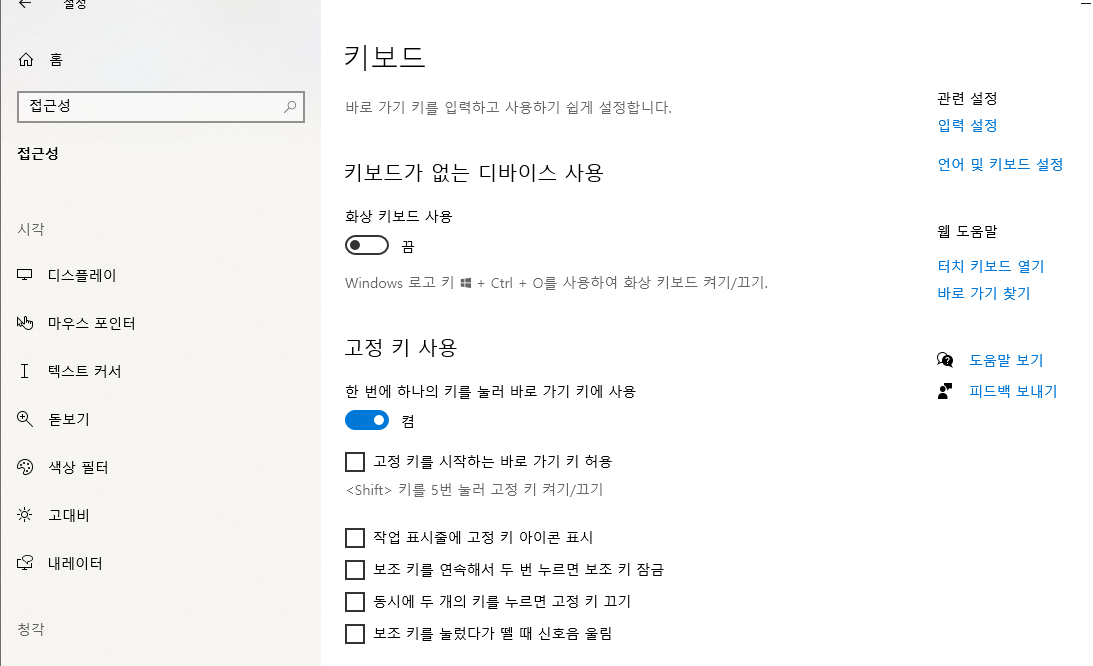Click the Display monitor icon

point(26,275)
